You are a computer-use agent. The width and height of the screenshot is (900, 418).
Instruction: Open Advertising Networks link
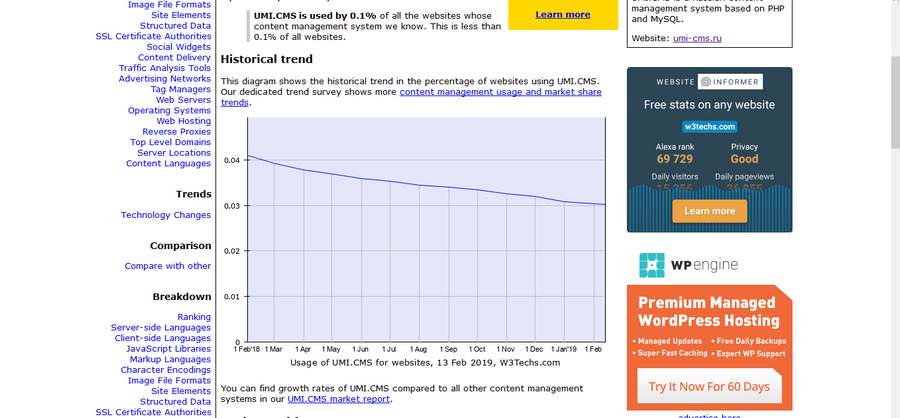click(165, 79)
